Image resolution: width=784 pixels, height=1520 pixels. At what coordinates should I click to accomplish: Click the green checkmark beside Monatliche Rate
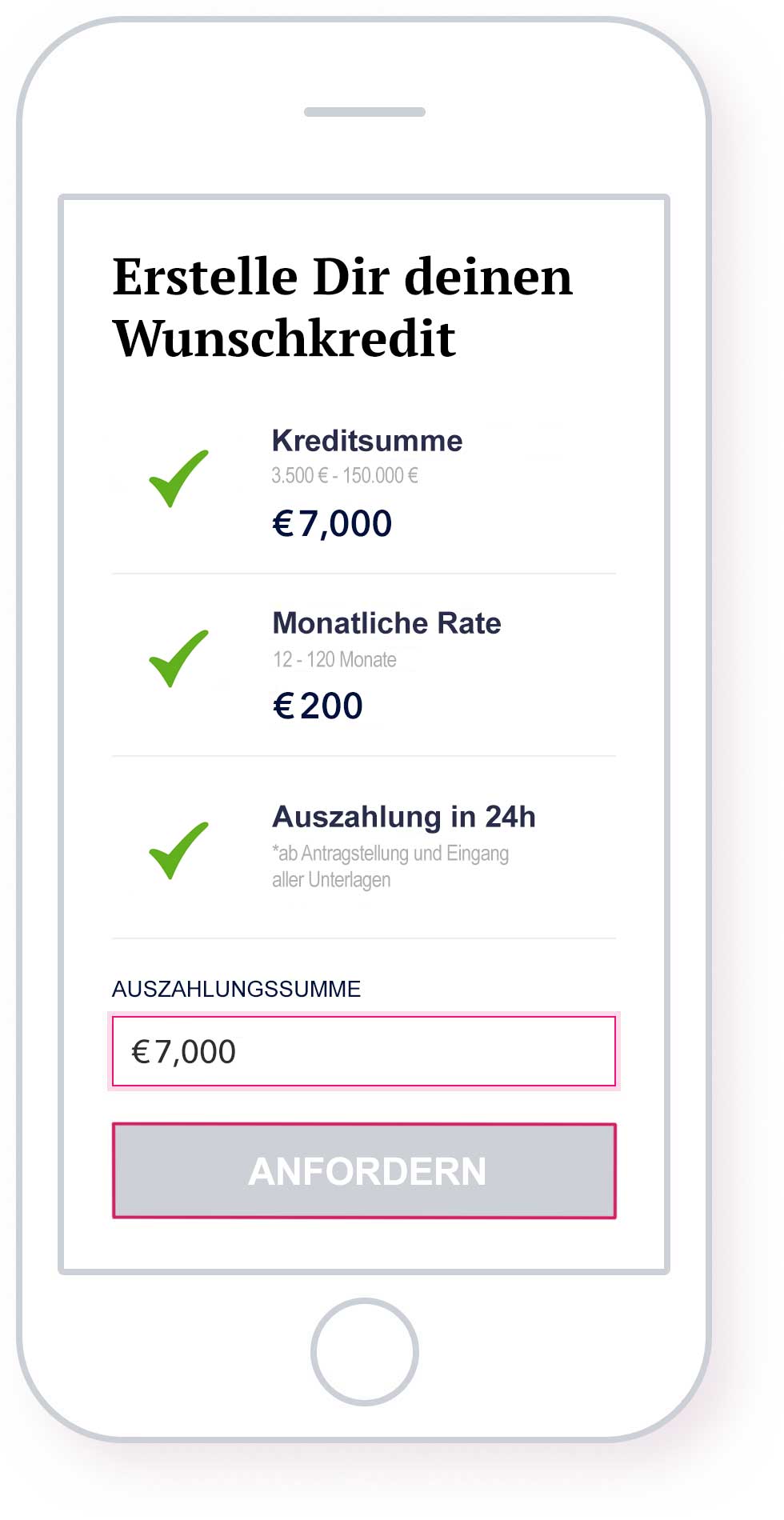[178, 659]
